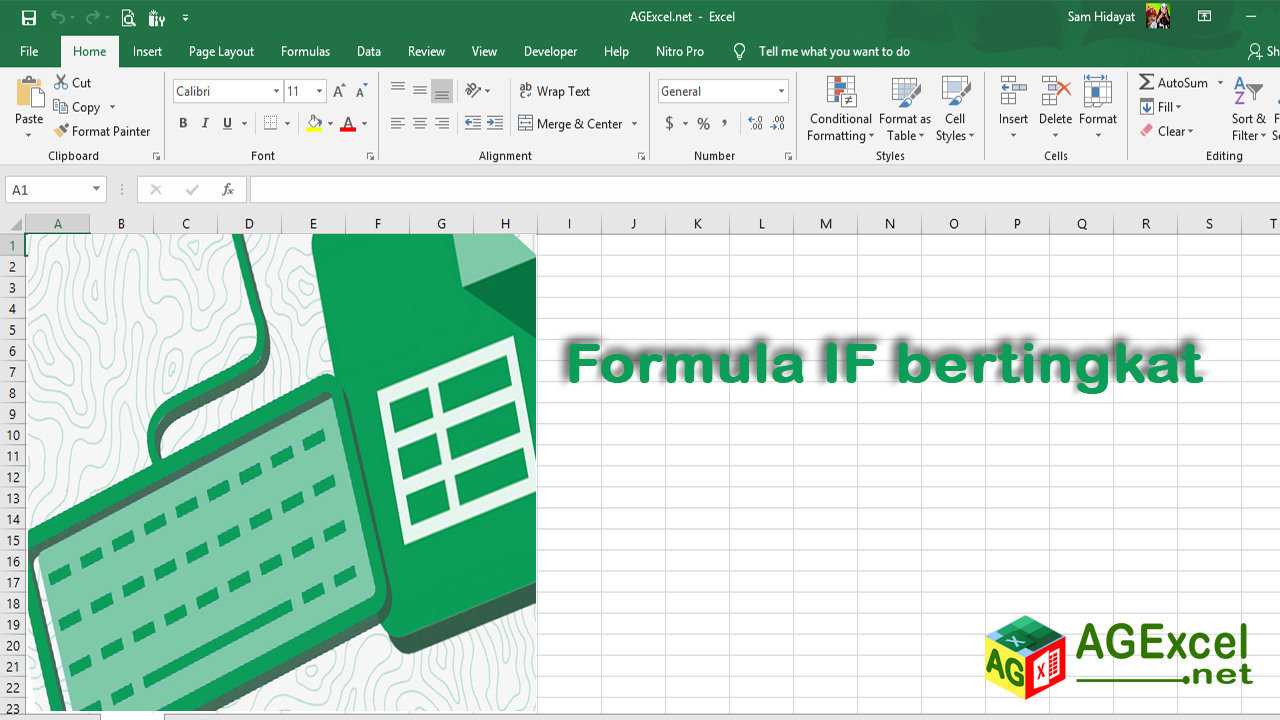The image size is (1280, 720).
Task: Open Format as Table gallery
Action: pyautogui.click(x=905, y=109)
